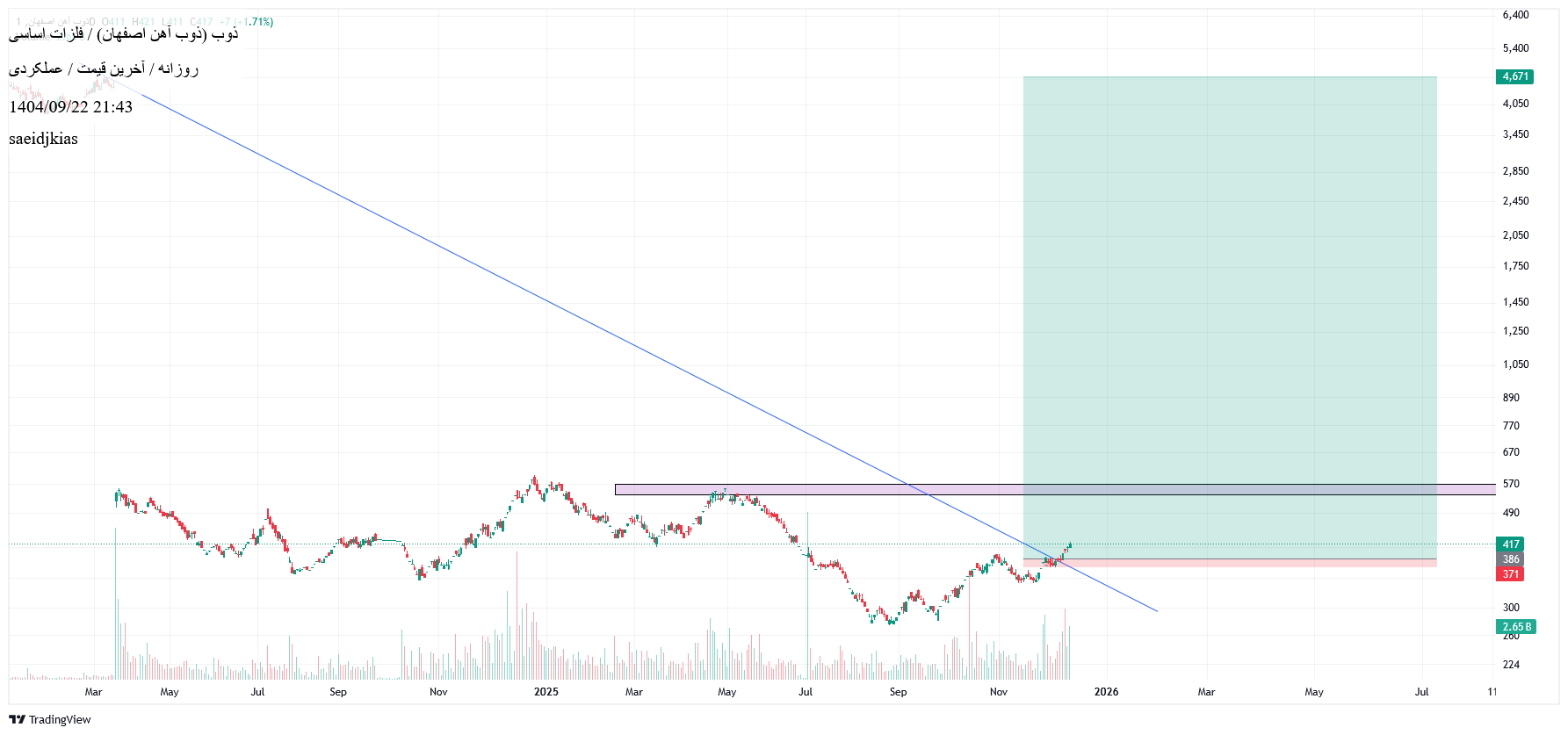Viewport: 1568px width, 735px height.
Task: Click the green 417 current price tag
Action: (x=1510, y=544)
